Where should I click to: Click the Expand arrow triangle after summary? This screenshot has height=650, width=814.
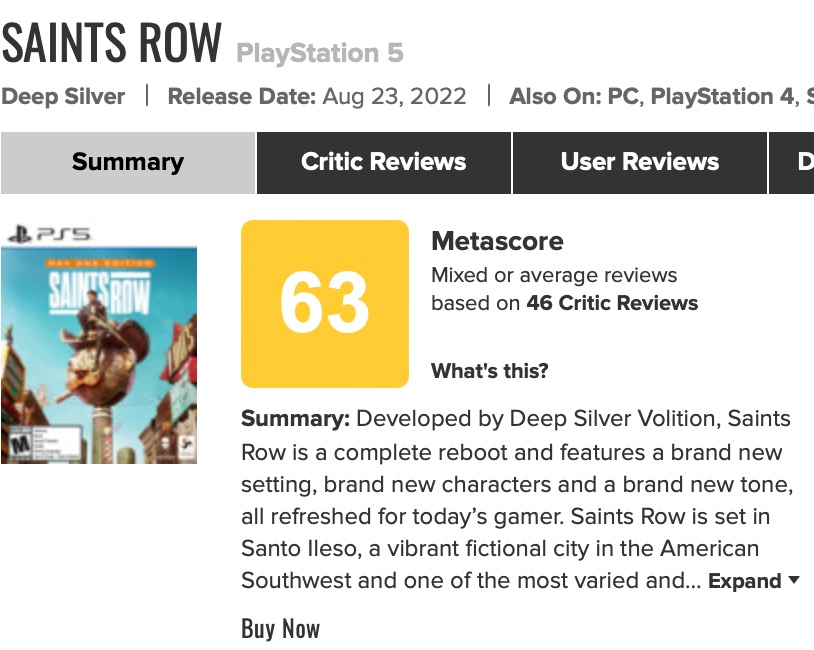[x=794, y=580]
